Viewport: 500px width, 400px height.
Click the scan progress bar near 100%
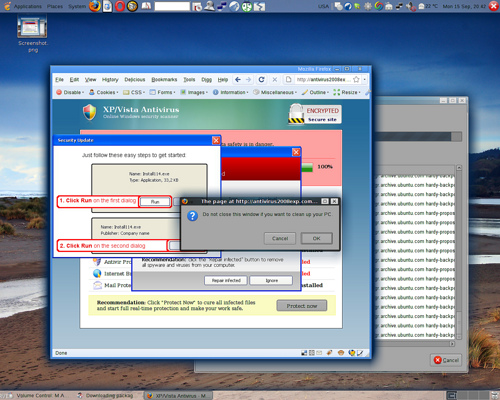[x=307, y=167]
